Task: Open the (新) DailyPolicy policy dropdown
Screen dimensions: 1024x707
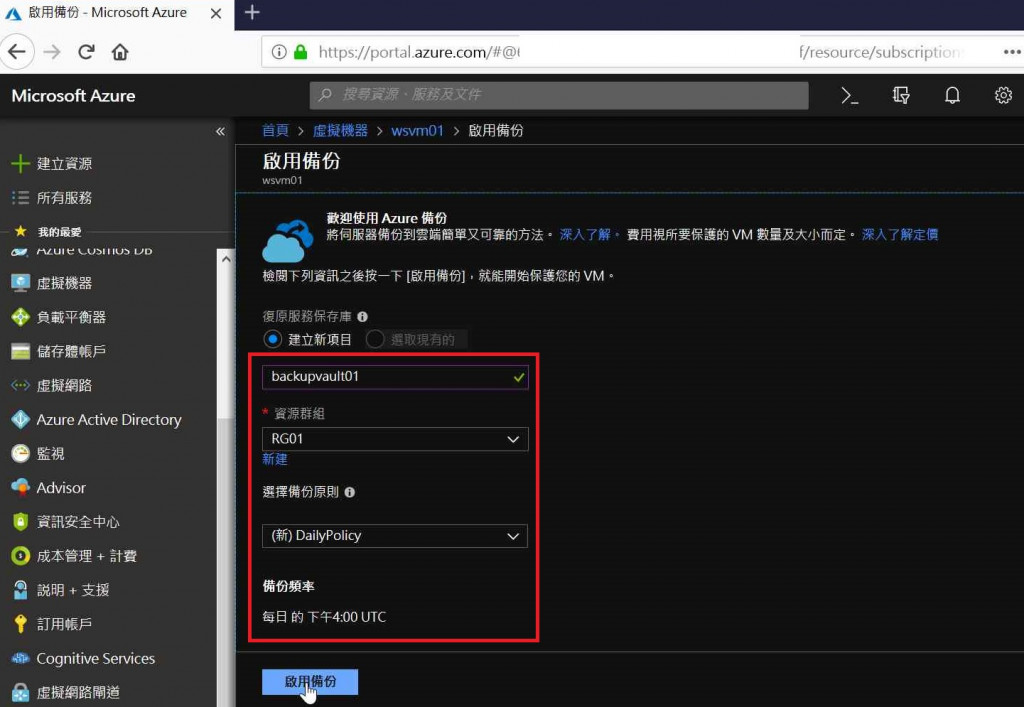Action: [395, 536]
